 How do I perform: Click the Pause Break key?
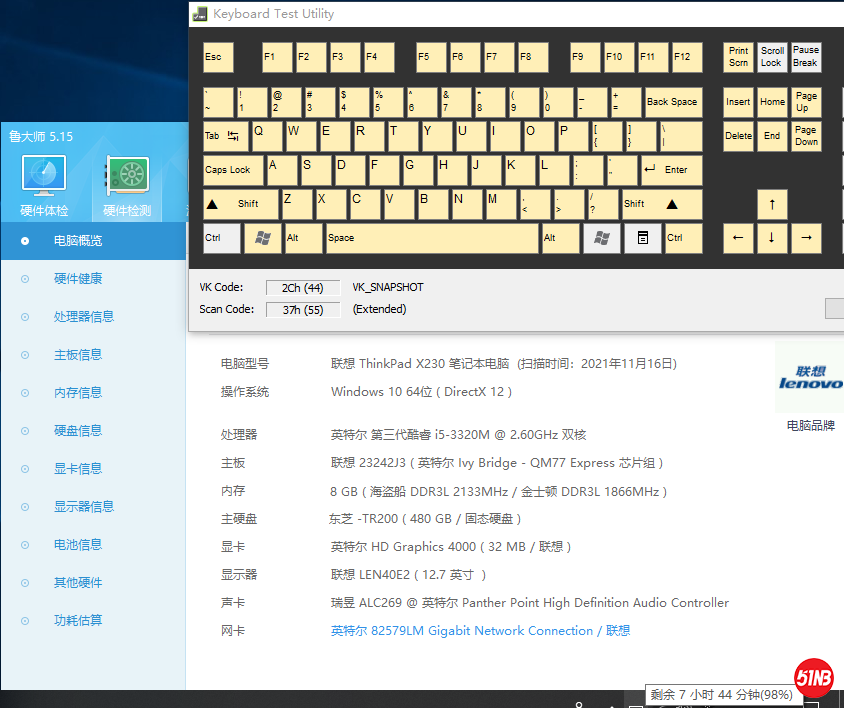(x=806, y=57)
